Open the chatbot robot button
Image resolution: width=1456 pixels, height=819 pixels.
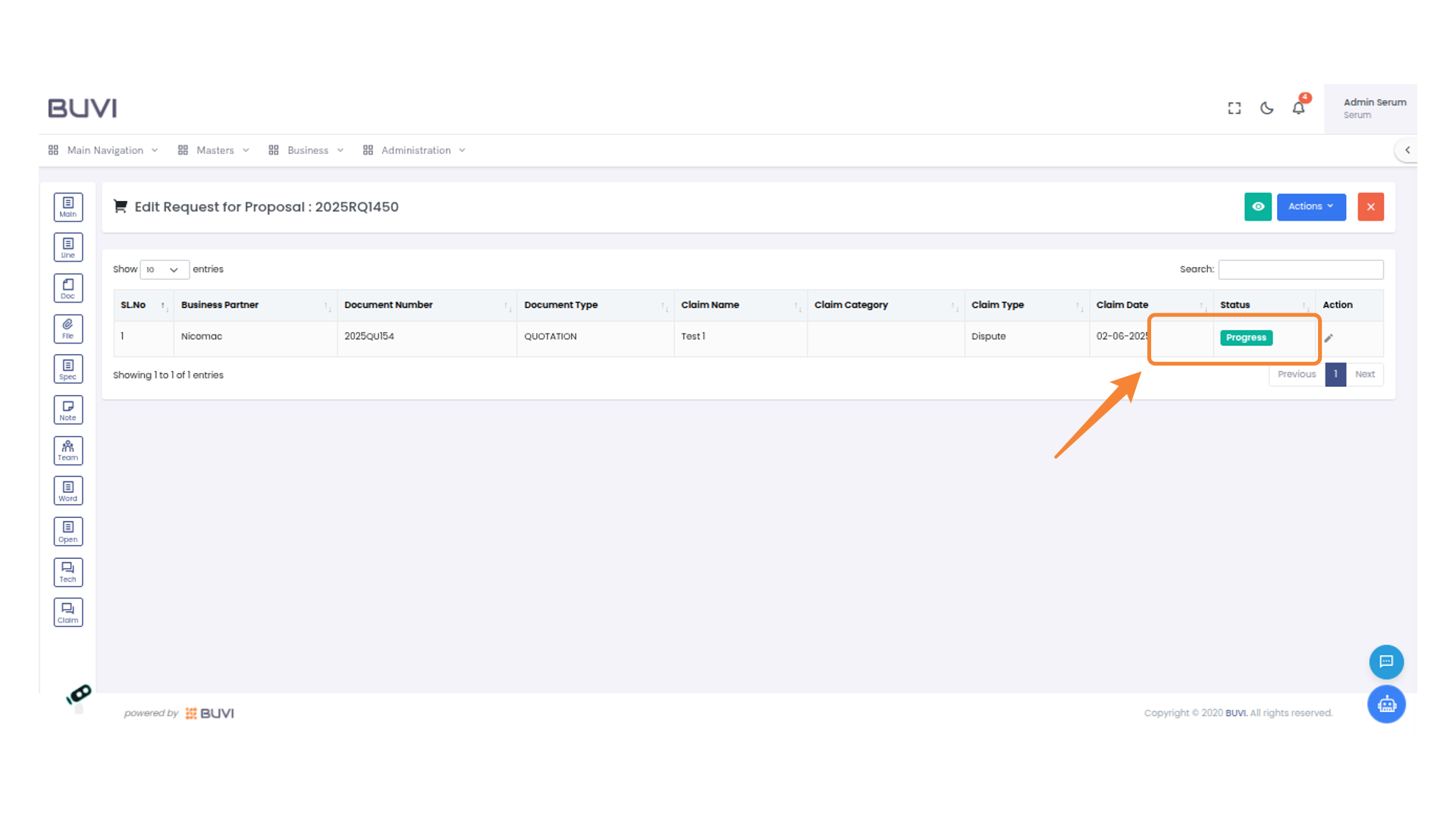tap(1386, 704)
